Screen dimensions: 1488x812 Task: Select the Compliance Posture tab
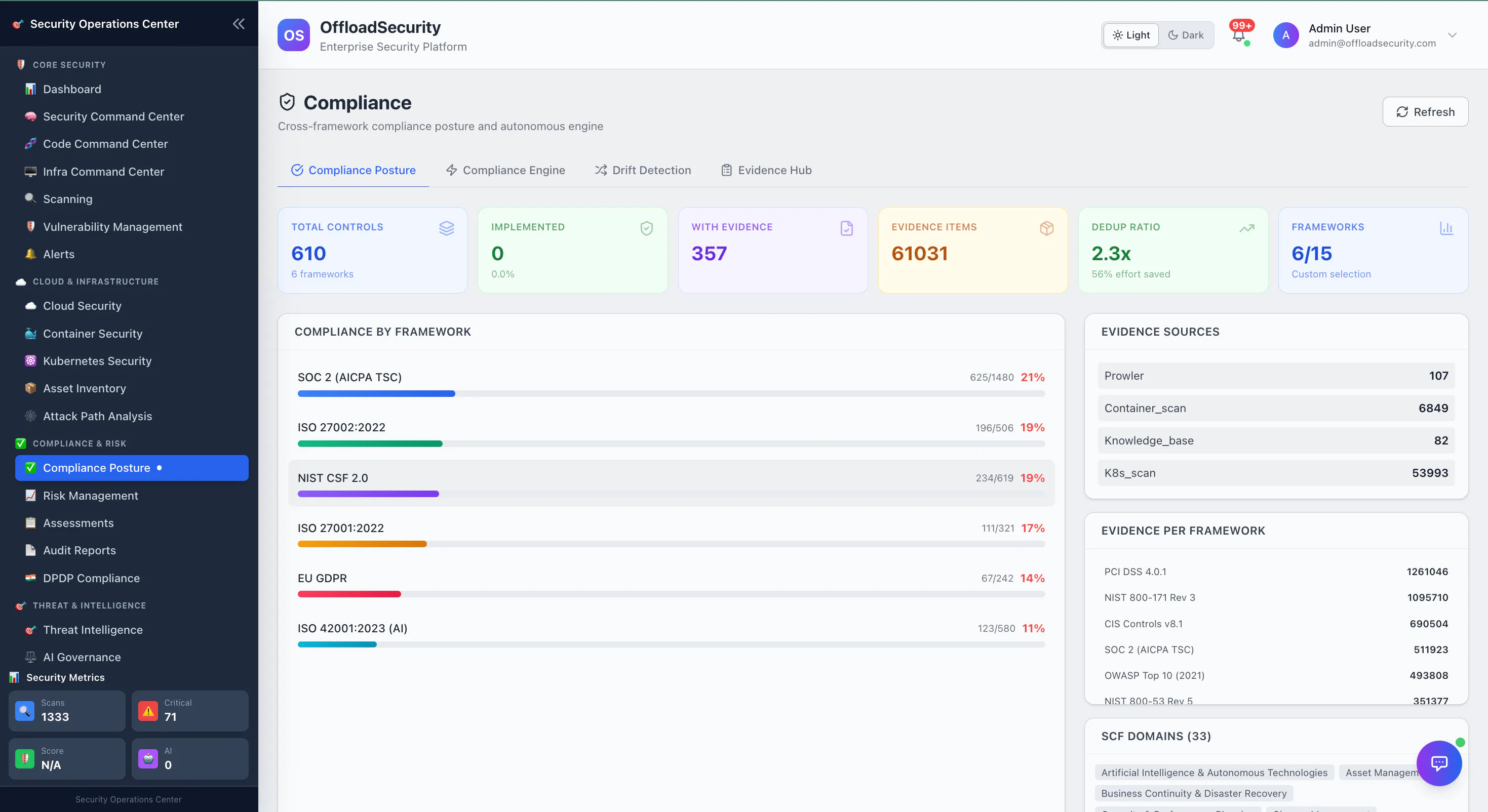[353, 171]
